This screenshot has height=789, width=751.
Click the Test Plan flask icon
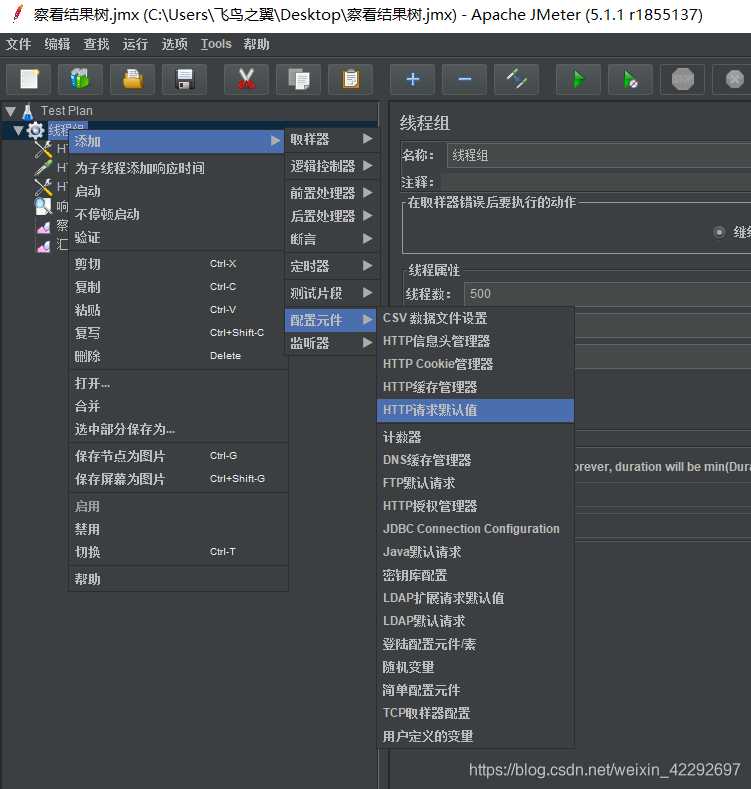click(x=28, y=111)
